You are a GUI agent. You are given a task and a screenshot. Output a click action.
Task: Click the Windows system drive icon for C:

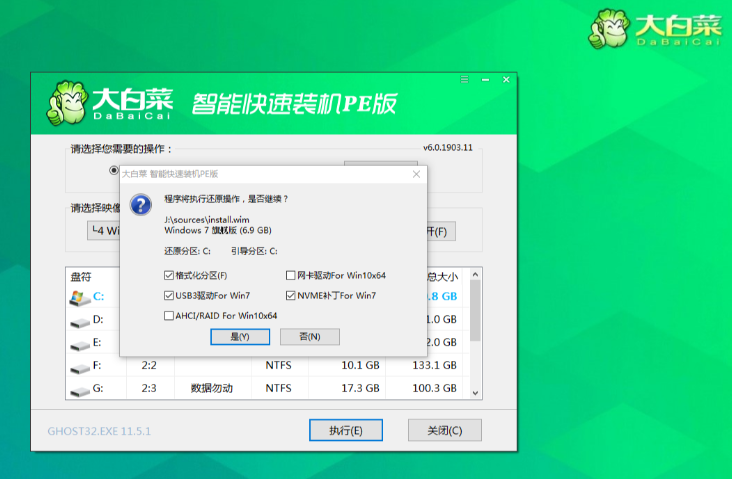(x=80, y=297)
